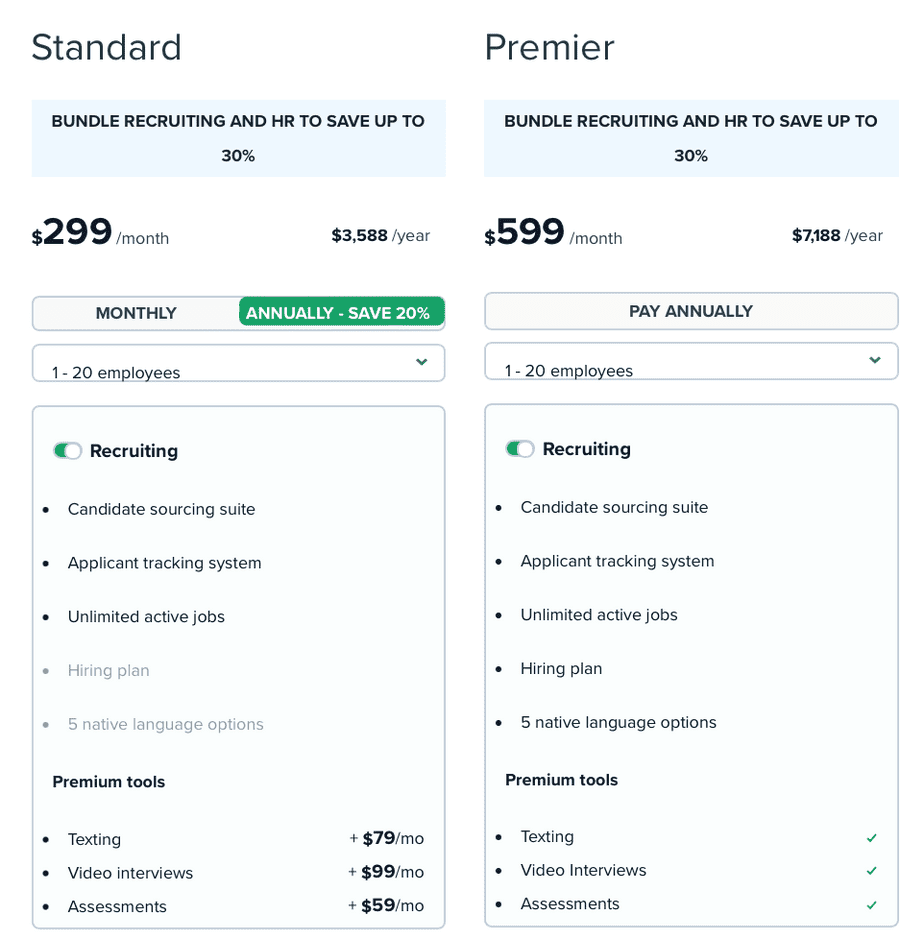Switch Standard billing to Monthly
924x939 pixels.
click(136, 313)
